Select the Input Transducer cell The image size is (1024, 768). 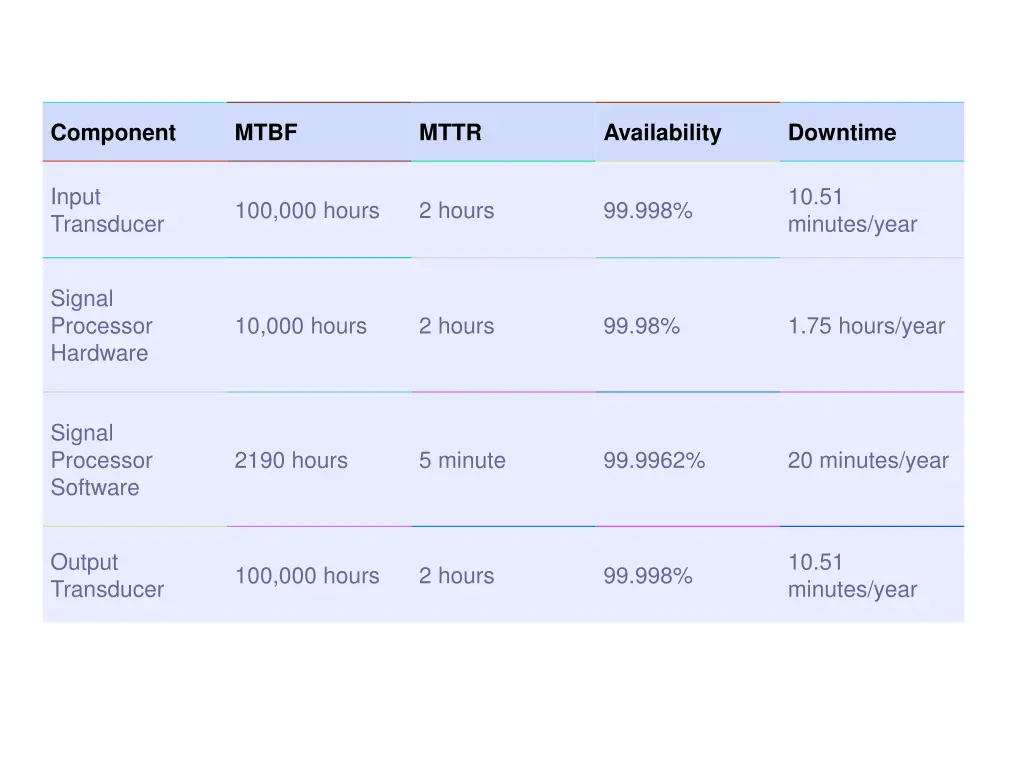tap(135, 210)
